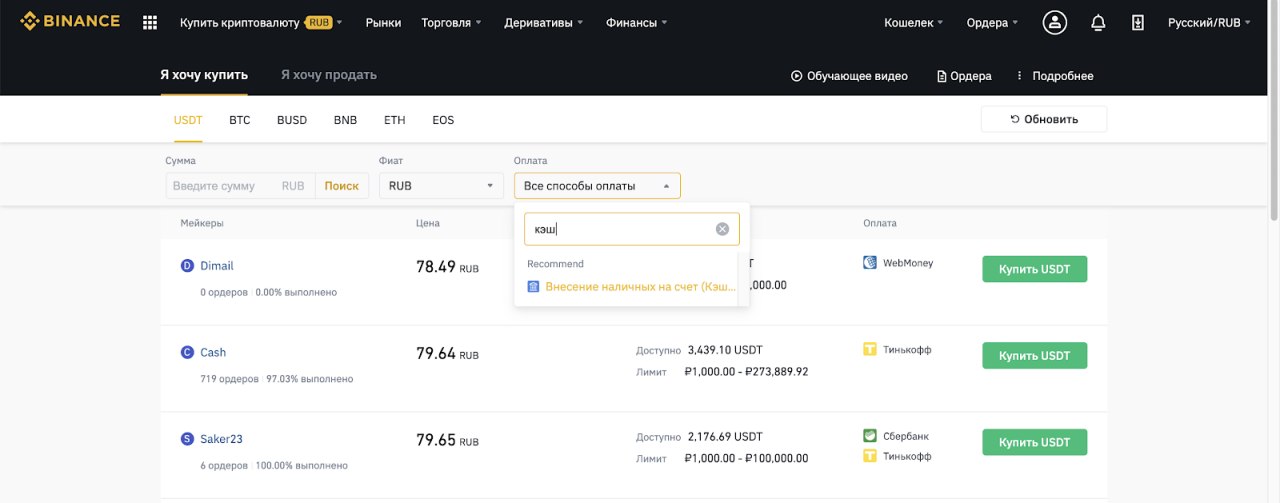Viewport: 1280px width, 503px height.
Task: Click the Recommend label in dropdown
Action: pos(555,264)
